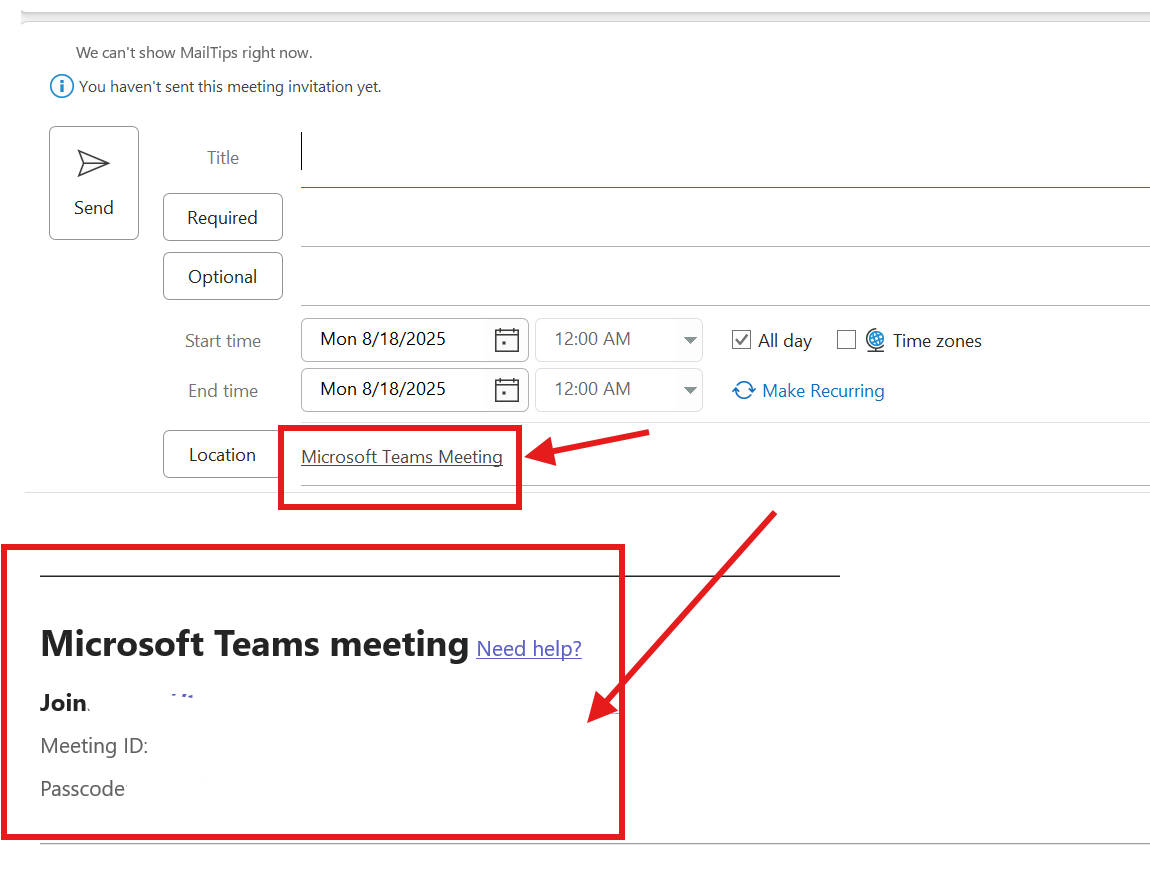Uncheck the All day checkbox
This screenshot has width=1150, height=882.
tap(741, 339)
